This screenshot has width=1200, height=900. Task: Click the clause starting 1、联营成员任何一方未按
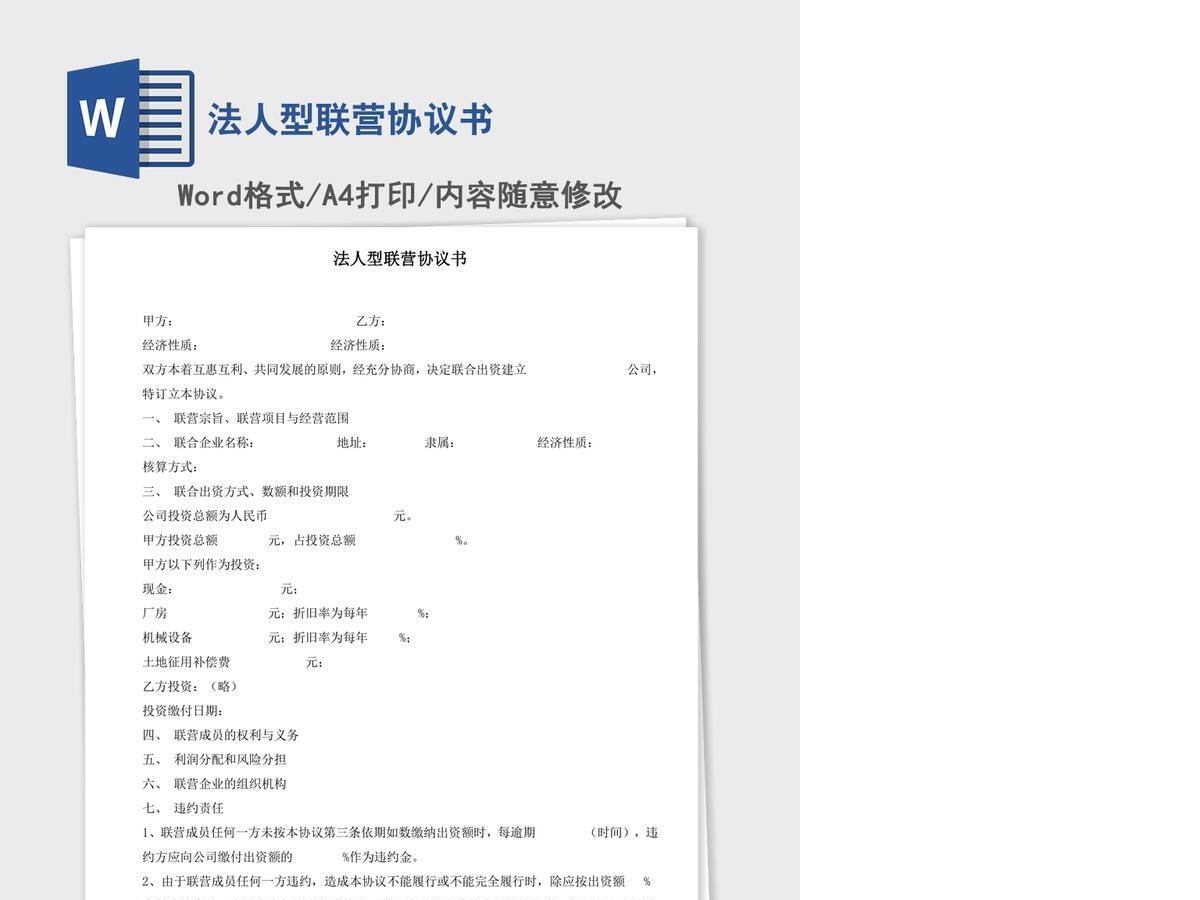[400, 832]
